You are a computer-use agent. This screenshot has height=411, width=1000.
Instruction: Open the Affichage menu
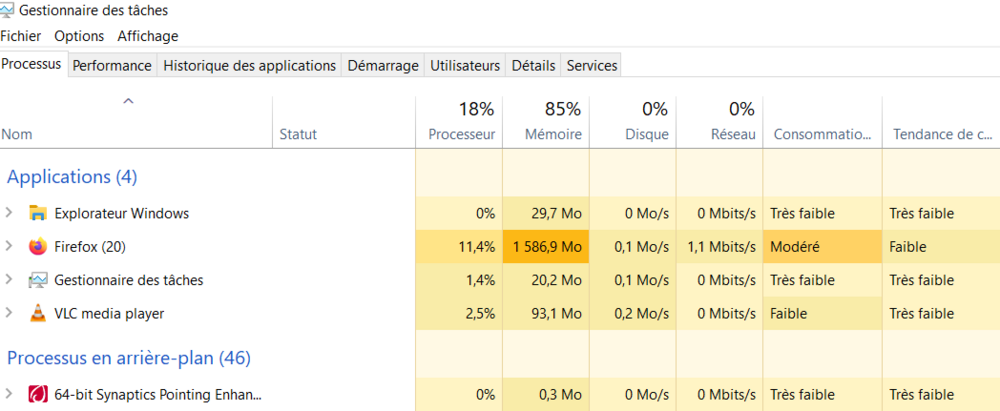coord(147,36)
